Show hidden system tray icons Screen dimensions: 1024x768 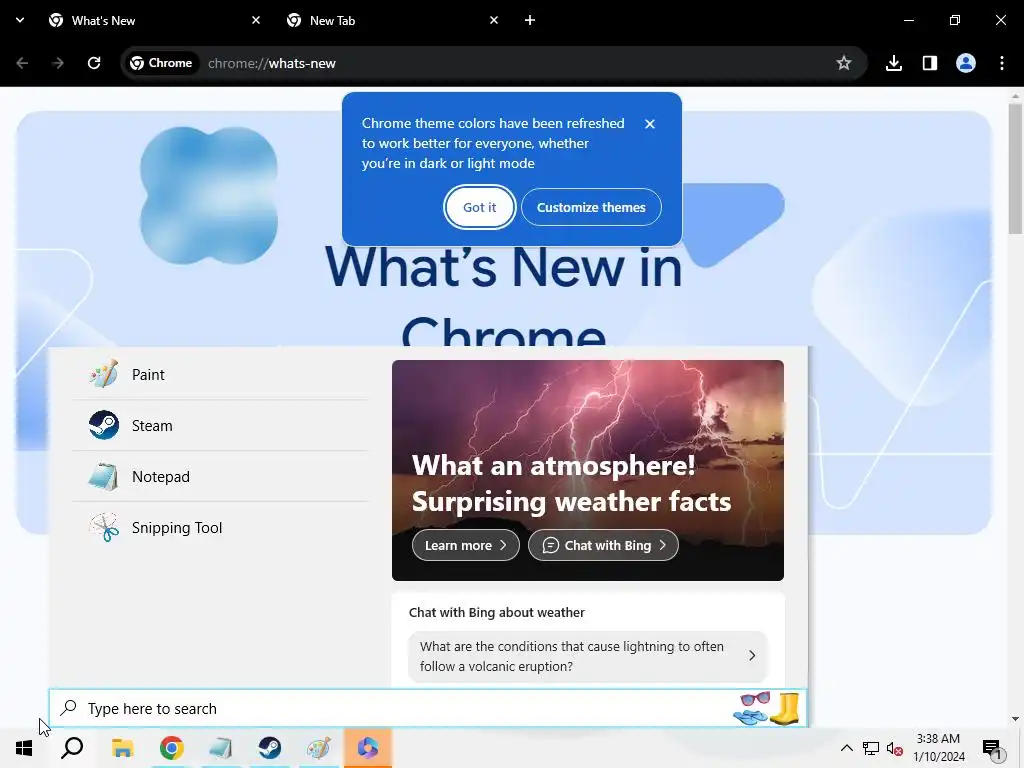(x=846, y=748)
